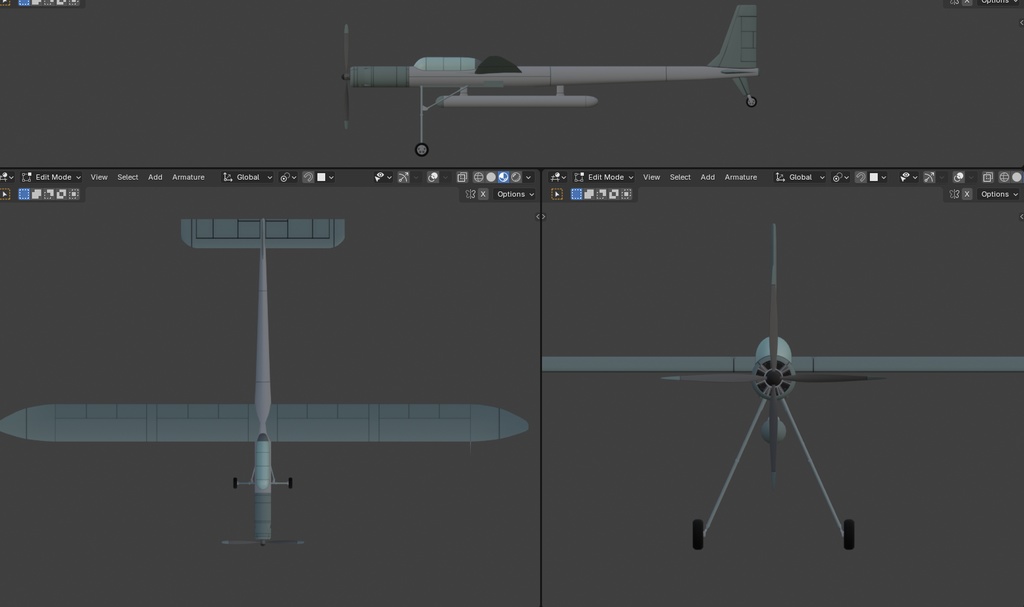The image size is (1024, 607).
Task: Switch left viewport to wireframe shading
Action: point(478,177)
